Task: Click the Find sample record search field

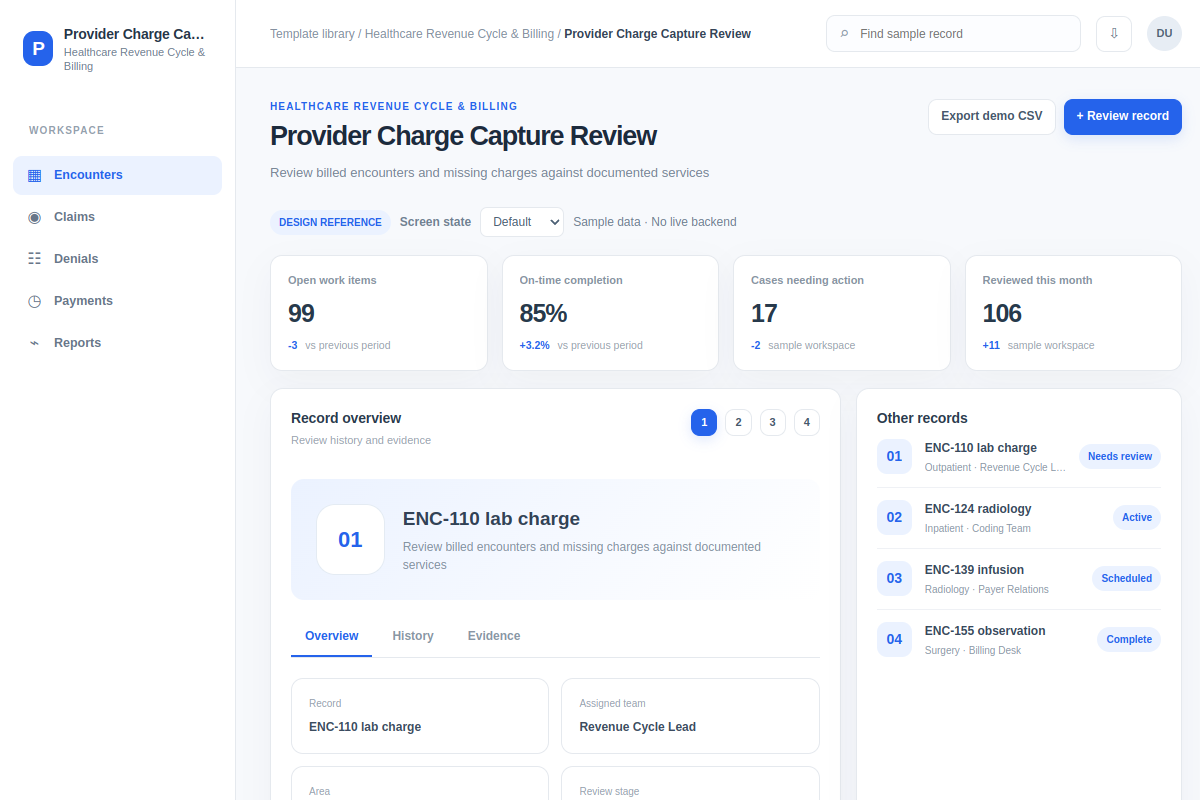Action: tap(953, 33)
